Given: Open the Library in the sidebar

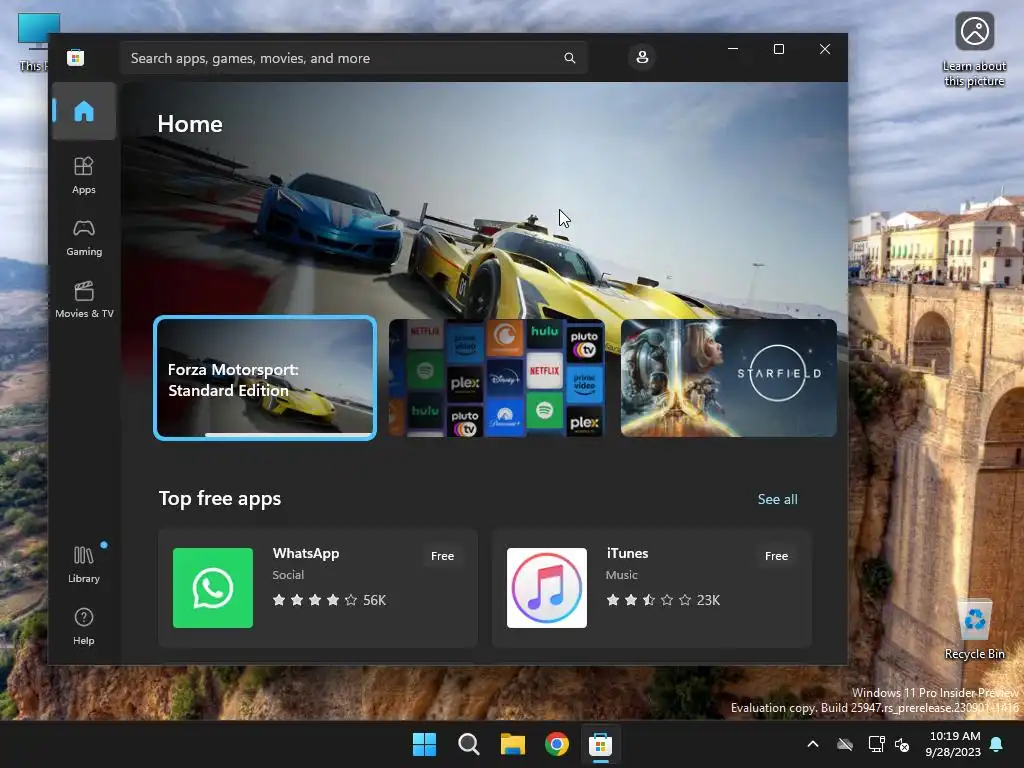Looking at the screenshot, I should click(x=84, y=564).
